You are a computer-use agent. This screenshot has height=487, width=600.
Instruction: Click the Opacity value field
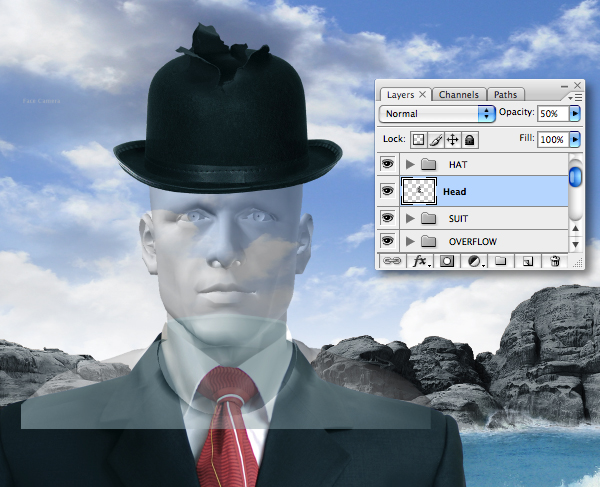pos(553,114)
